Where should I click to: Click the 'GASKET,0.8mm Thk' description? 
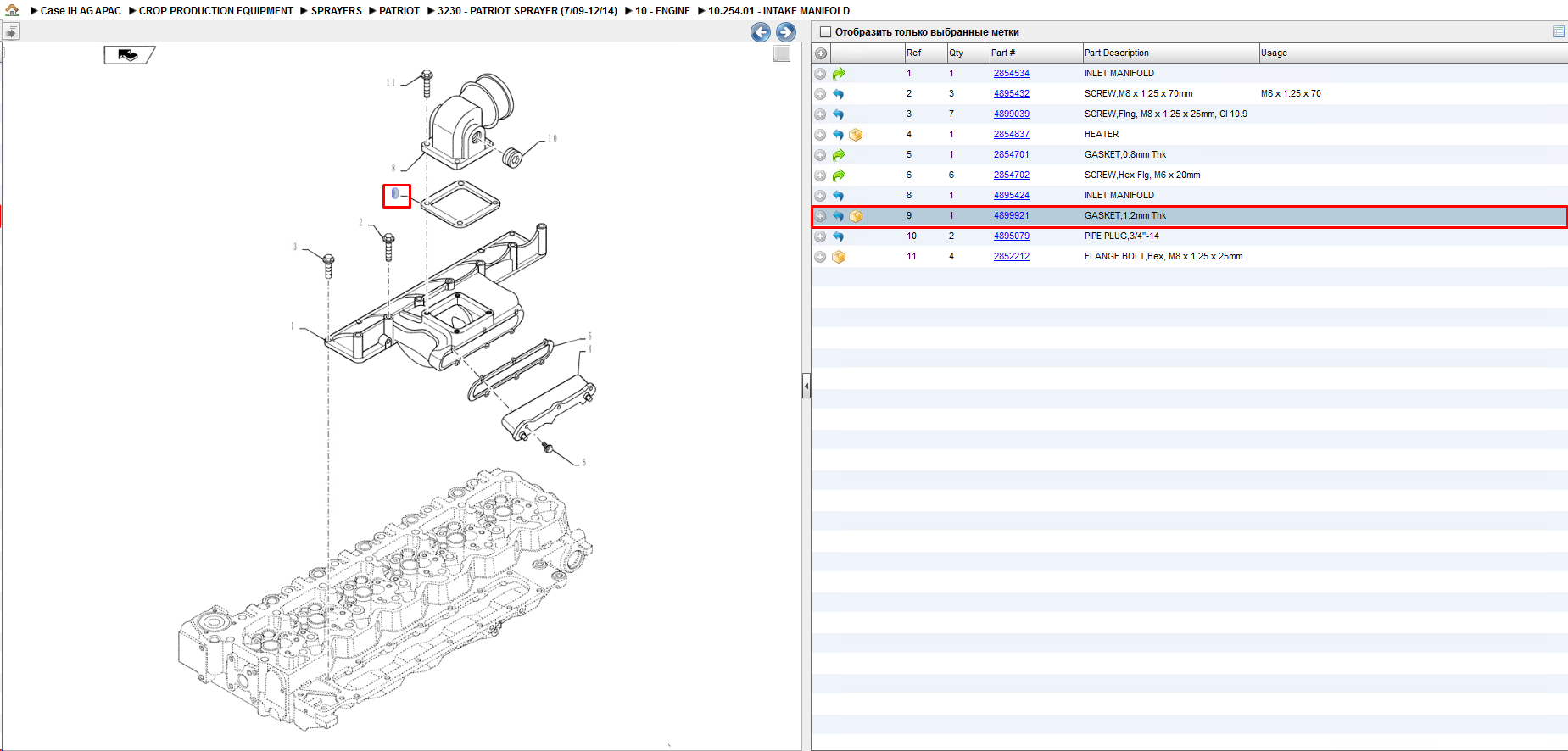[x=1125, y=155]
